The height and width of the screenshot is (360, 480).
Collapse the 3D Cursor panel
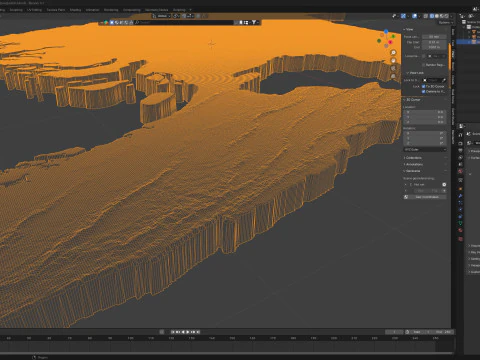point(412,100)
